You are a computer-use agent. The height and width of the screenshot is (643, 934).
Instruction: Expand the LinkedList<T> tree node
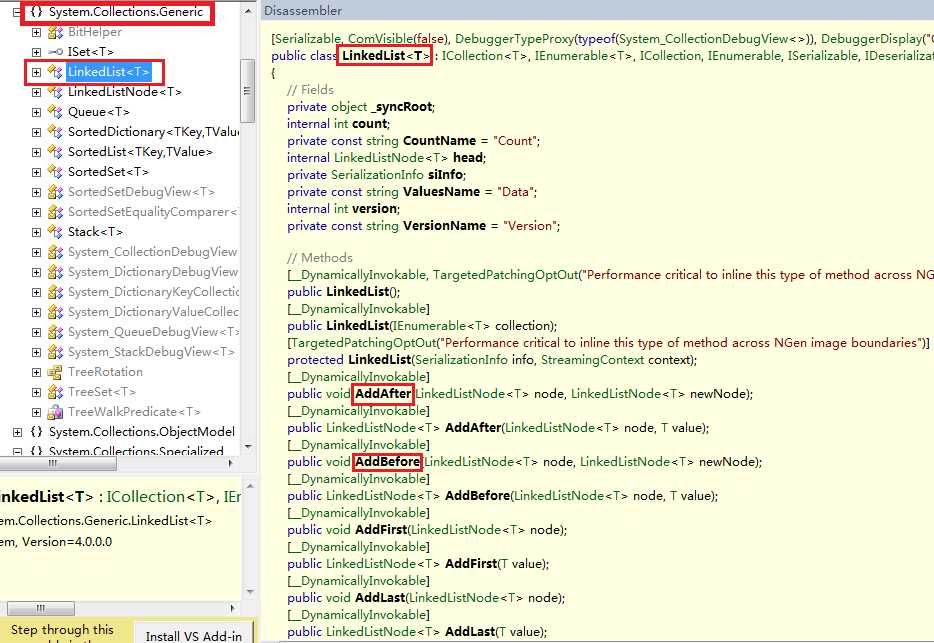pos(36,72)
